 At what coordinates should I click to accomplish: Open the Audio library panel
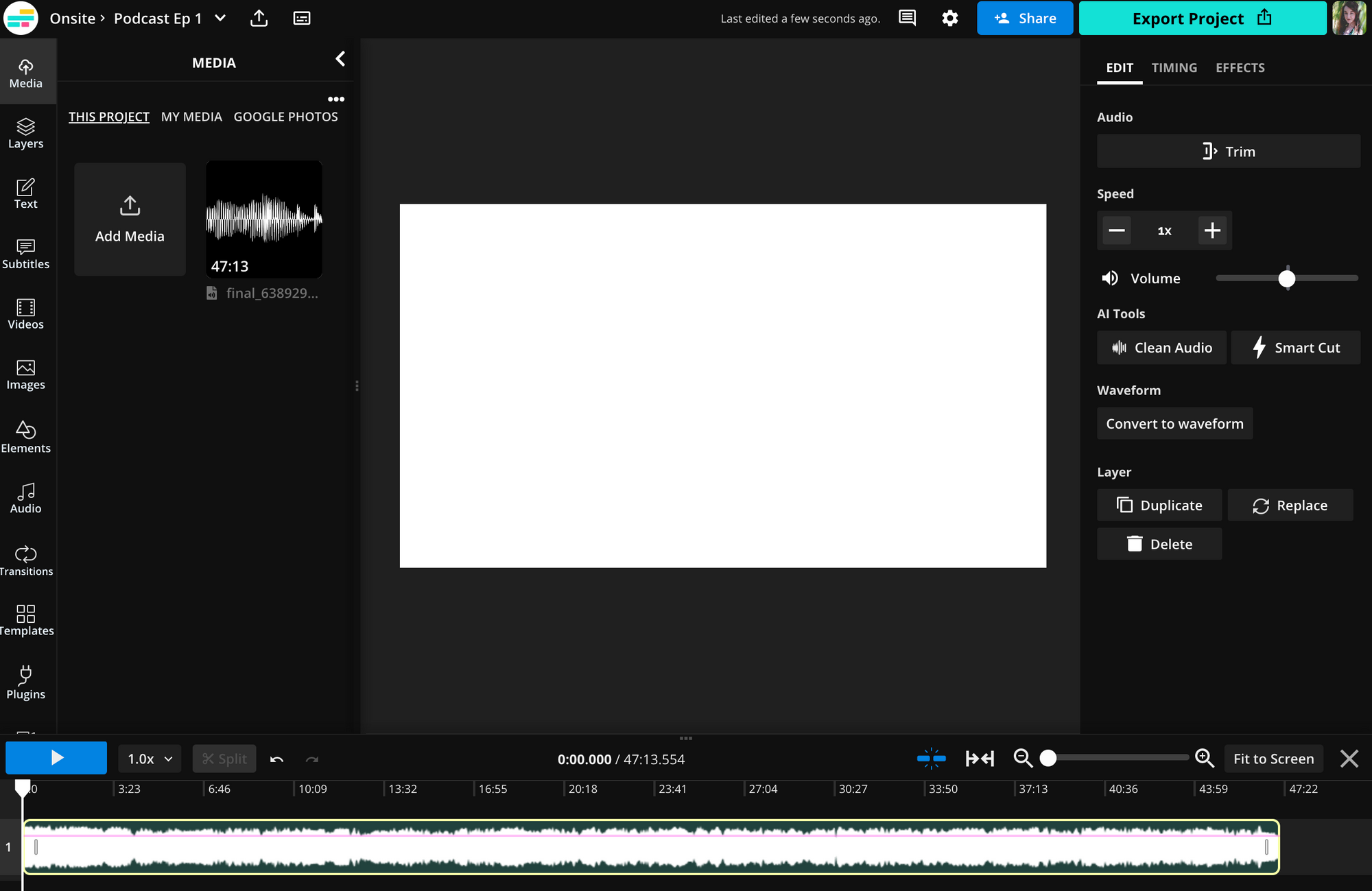pyautogui.click(x=25, y=497)
